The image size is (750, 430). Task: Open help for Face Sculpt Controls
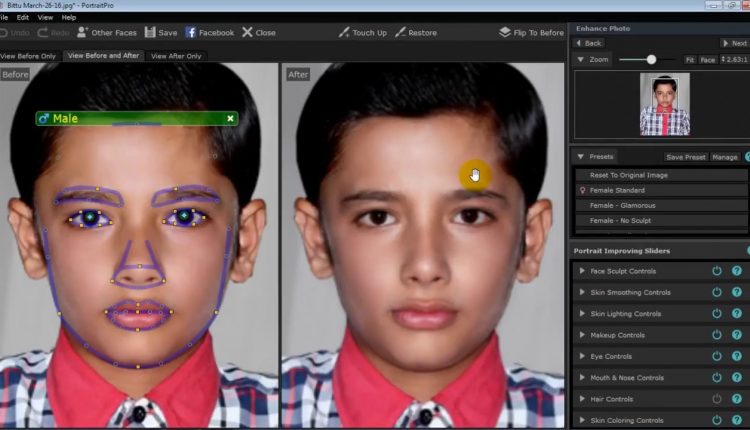coord(737,271)
